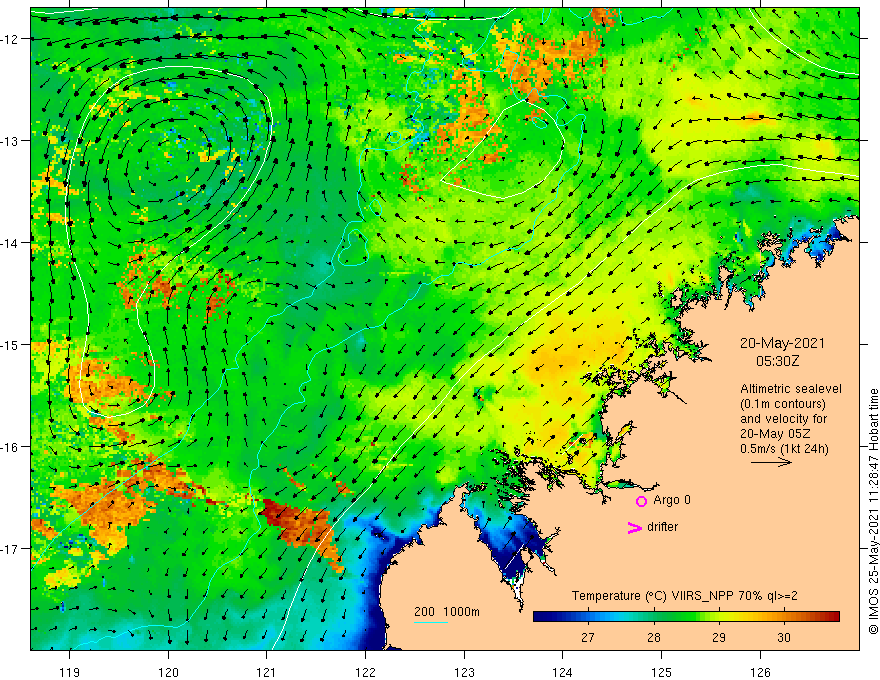Click the magenta Argo 0 circle marker
The image size is (880, 680).
coord(641,501)
